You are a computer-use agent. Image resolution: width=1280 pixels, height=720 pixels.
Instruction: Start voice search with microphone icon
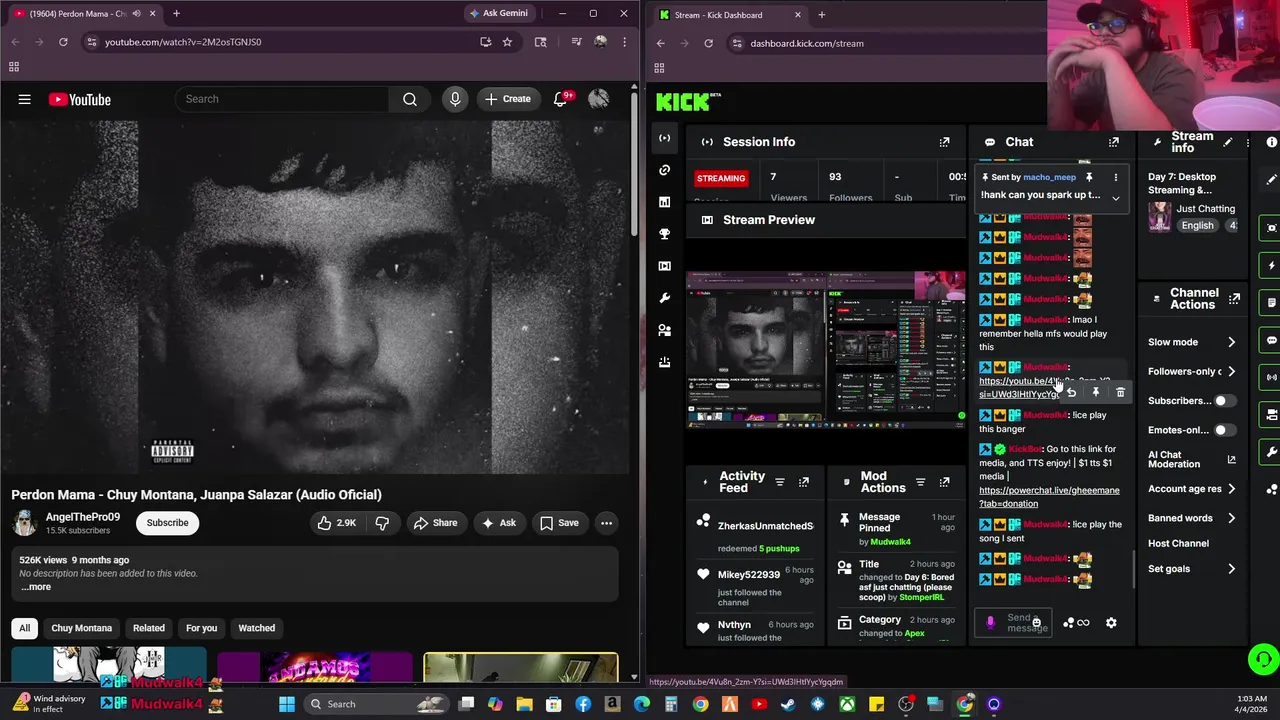(x=455, y=99)
